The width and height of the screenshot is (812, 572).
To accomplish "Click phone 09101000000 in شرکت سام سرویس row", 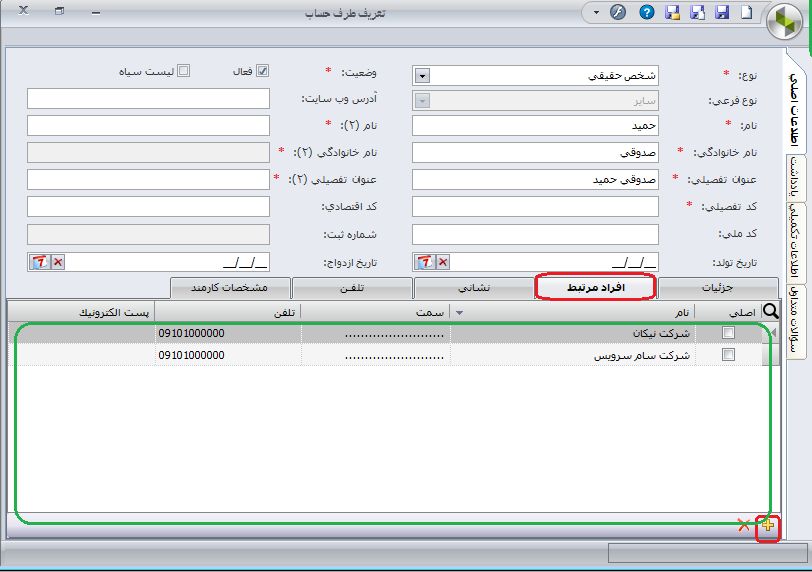I will pyautogui.click(x=192, y=355).
